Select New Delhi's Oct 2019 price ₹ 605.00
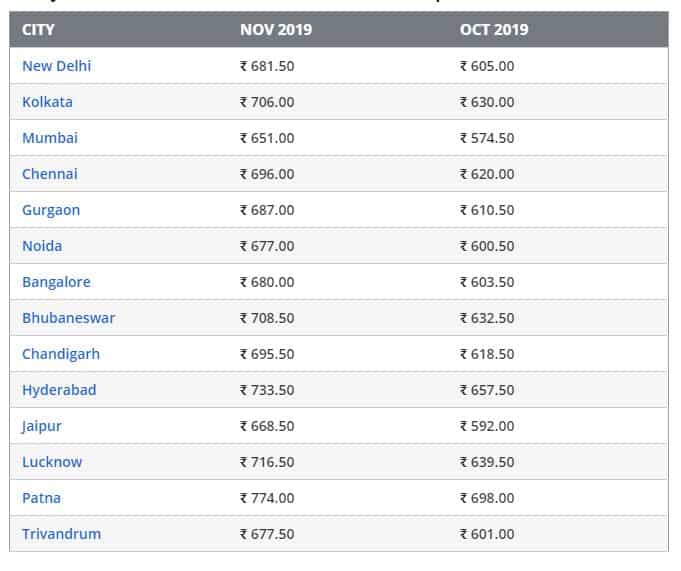 (x=487, y=66)
